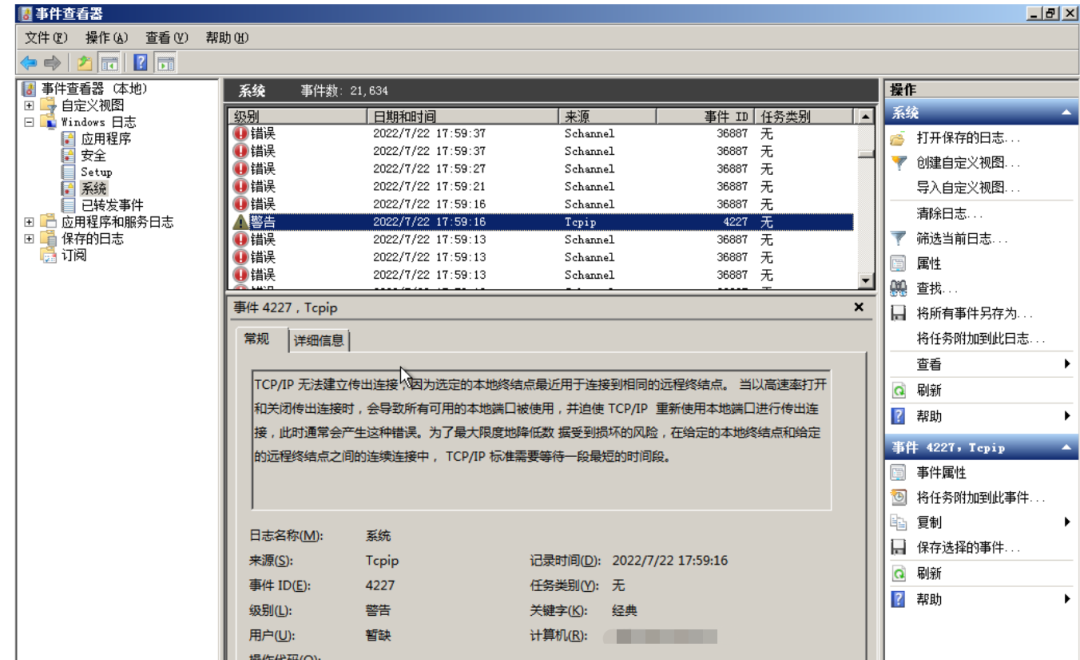This screenshot has height=660, width=1080.
Task: Click the event description text box
Action: point(541,440)
